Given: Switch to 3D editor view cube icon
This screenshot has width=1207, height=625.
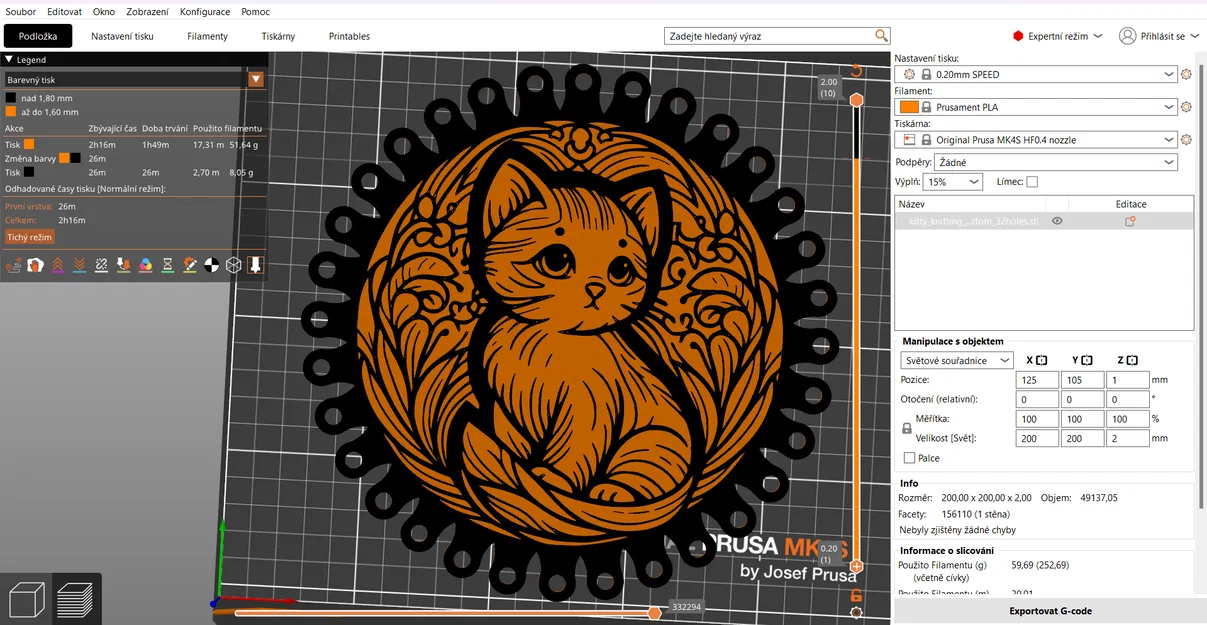Looking at the screenshot, I should pyautogui.click(x=26, y=599).
